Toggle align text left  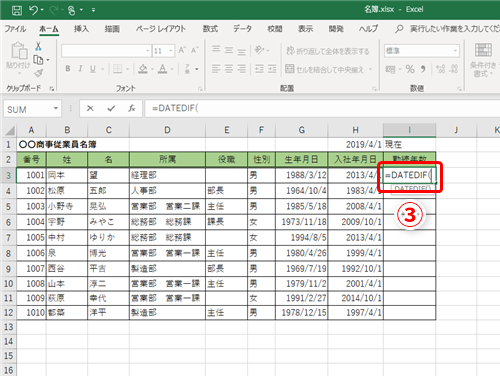(216, 69)
